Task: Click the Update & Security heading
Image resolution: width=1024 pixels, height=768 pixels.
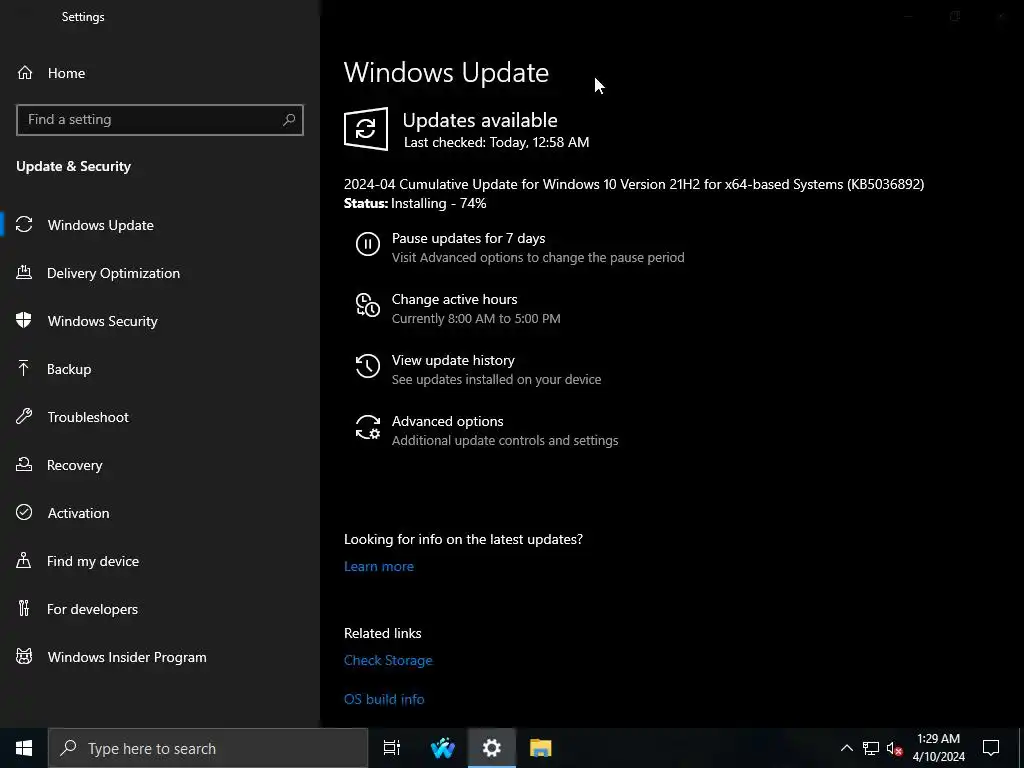Action: point(73,166)
